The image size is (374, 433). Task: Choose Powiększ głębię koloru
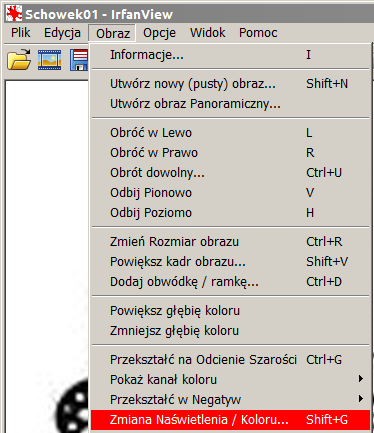click(231, 311)
